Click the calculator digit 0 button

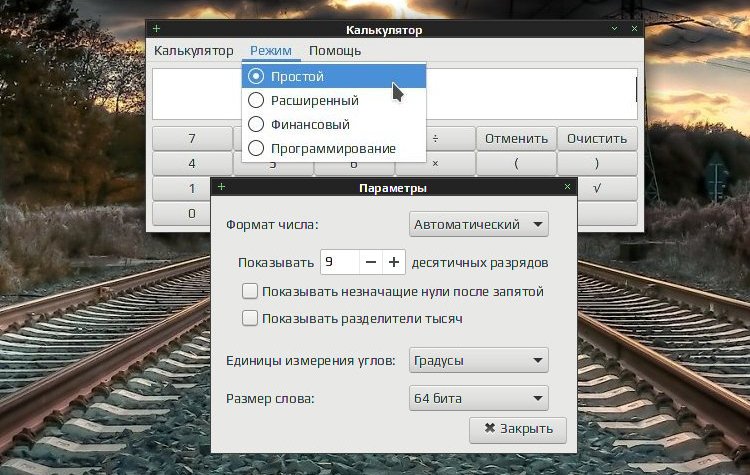(182, 213)
